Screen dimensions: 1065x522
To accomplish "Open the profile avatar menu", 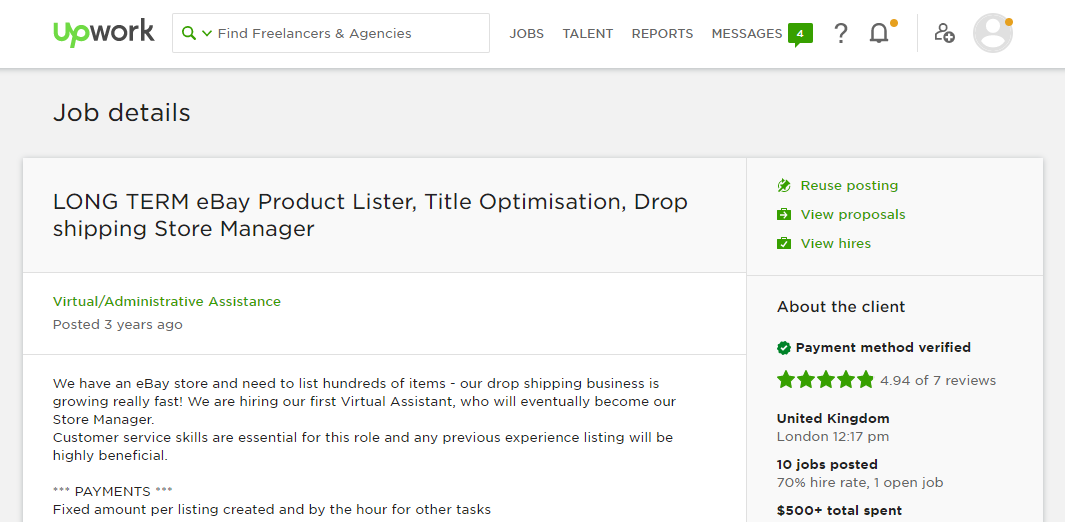I will pyautogui.click(x=992, y=33).
